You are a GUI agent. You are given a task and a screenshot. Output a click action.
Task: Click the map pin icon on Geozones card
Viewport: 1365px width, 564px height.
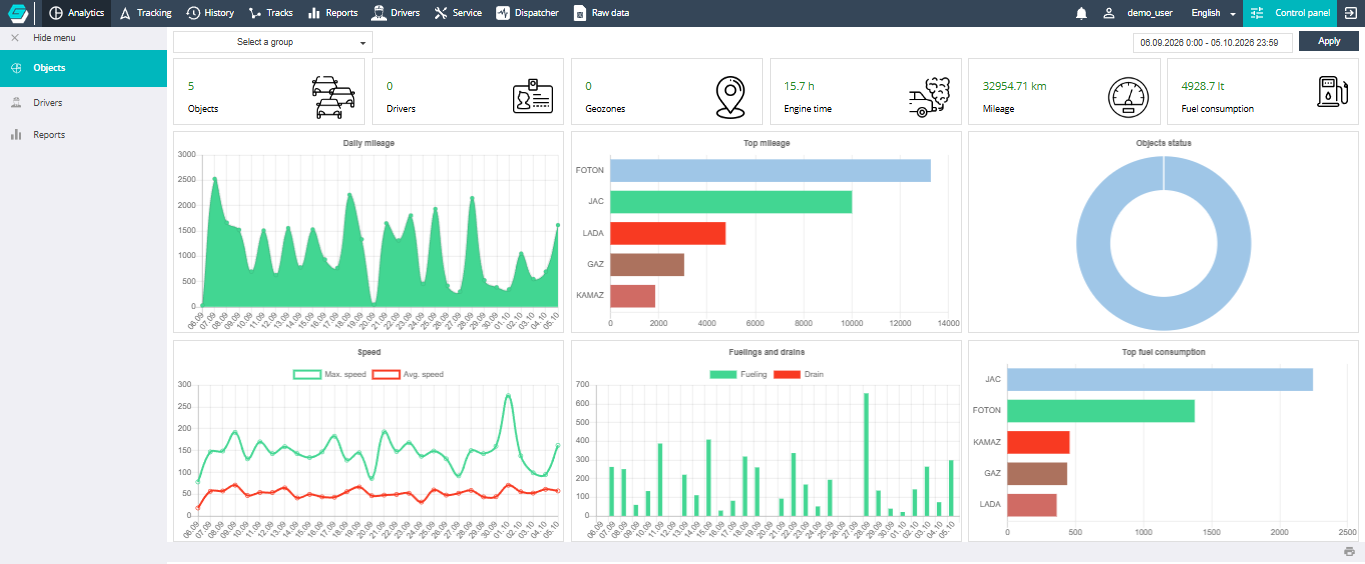point(732,97)
